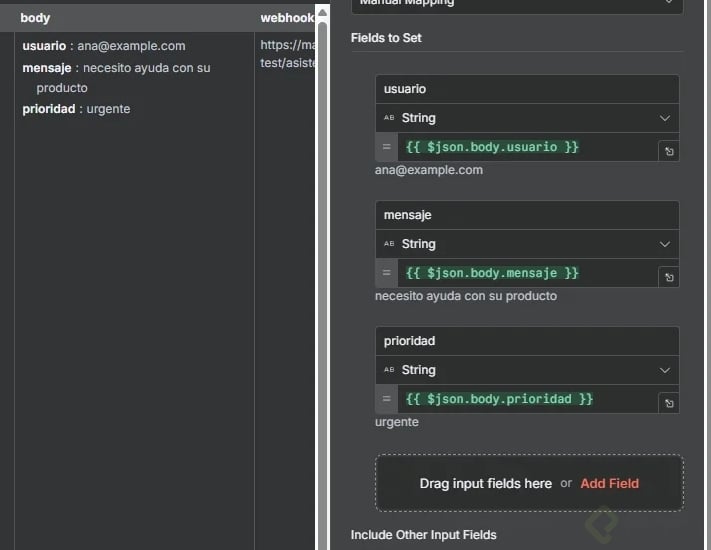This screenshot has width=711, height=550.
Task: Expand the String type dropdown for prioridad
Action: pos(665,370)
